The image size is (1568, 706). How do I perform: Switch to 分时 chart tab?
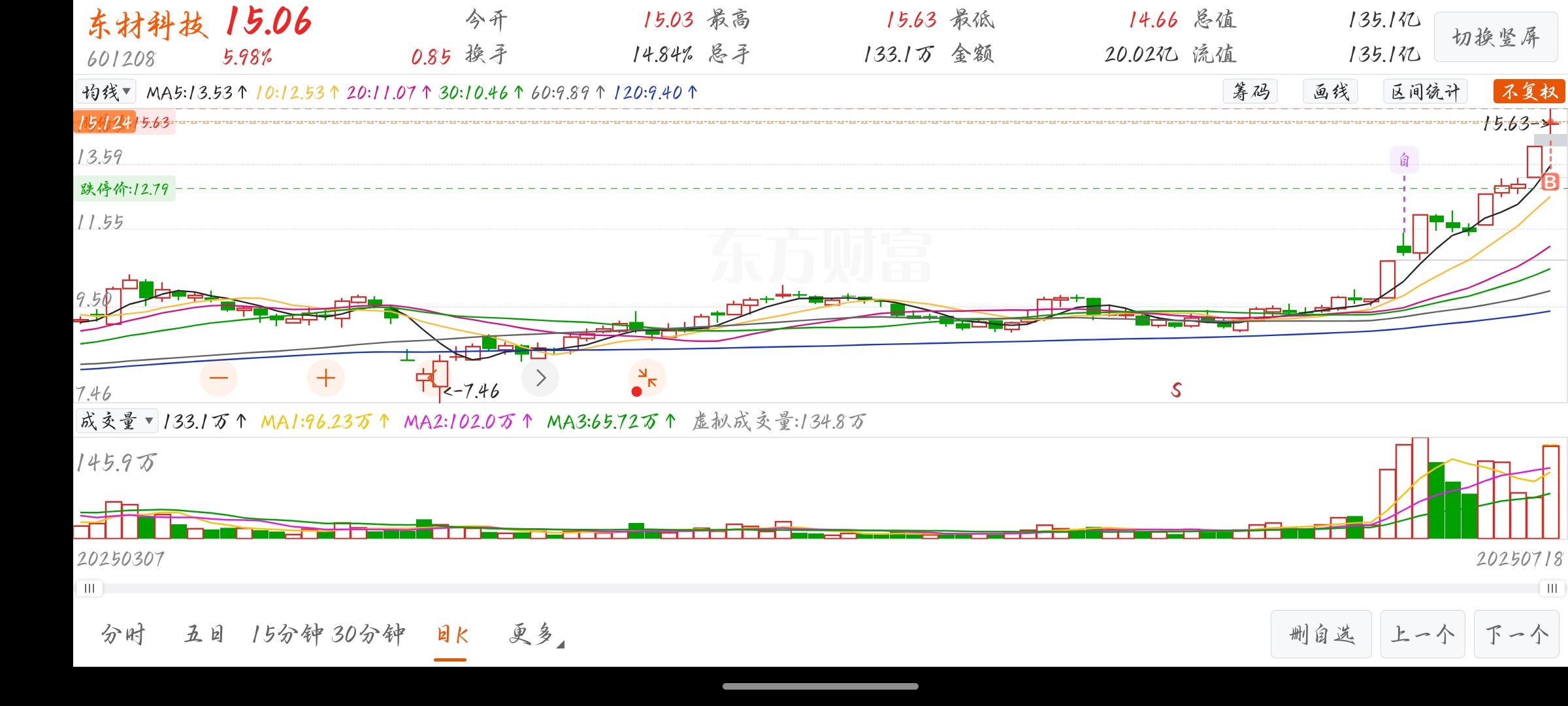(x=123, y=633)
